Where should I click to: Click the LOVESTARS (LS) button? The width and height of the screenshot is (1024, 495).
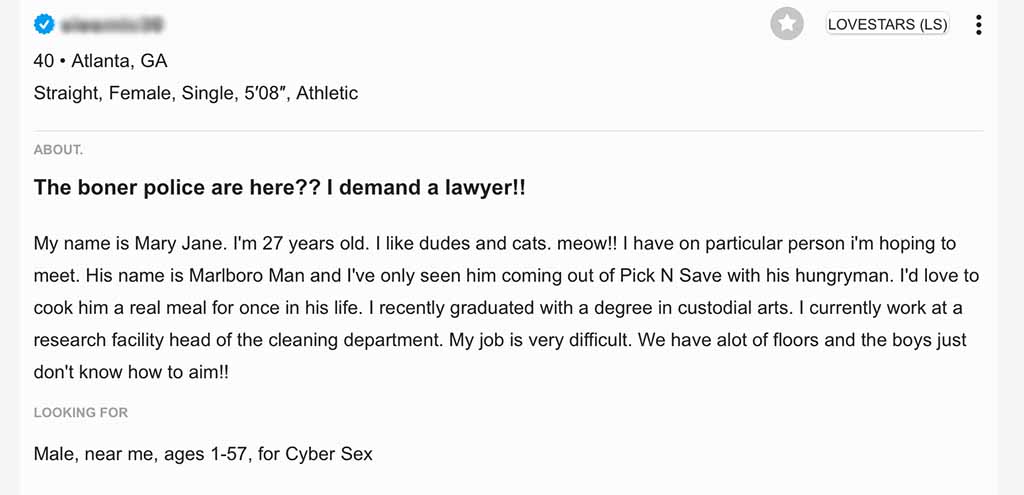point(888,24)
